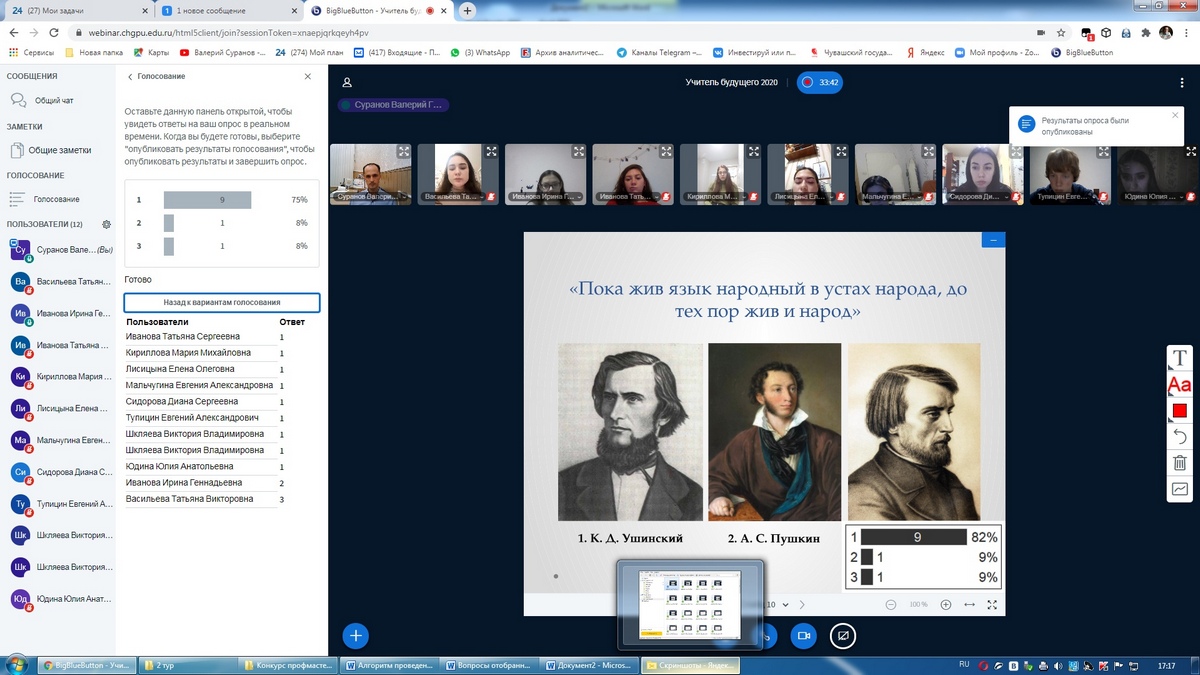Fit presentation slide to width
This screenshot has width=1200, height=675.
969,605
